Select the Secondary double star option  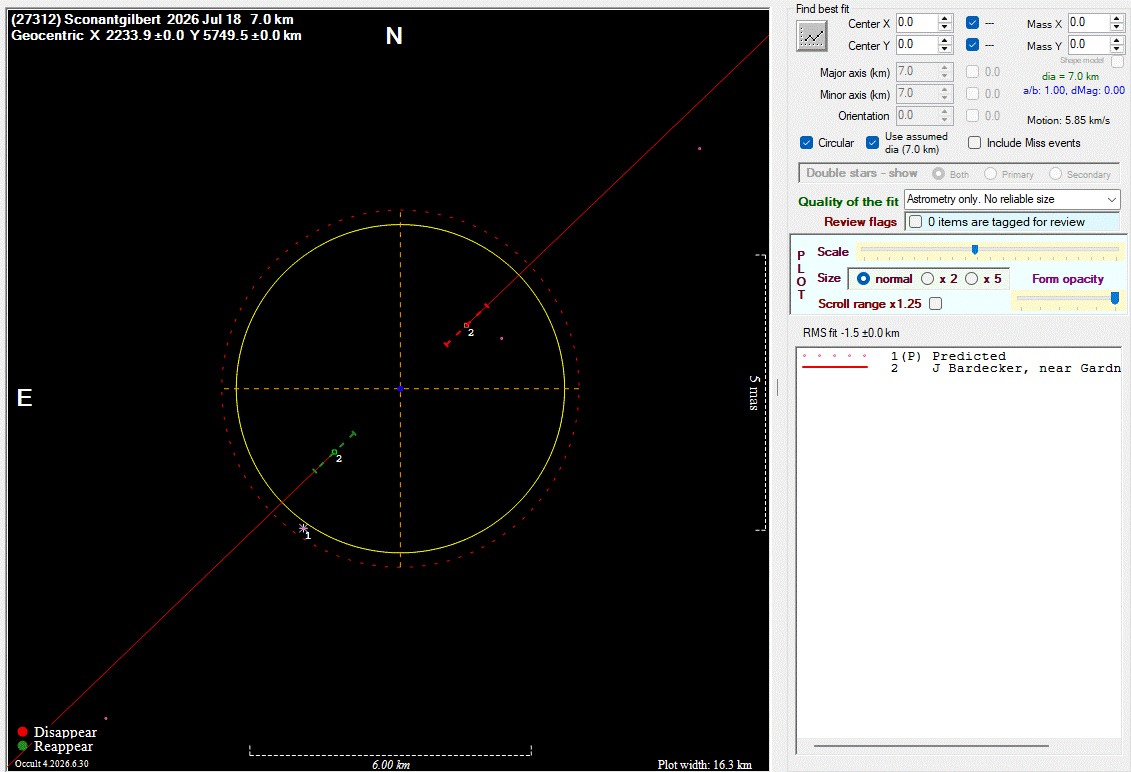1055,174
